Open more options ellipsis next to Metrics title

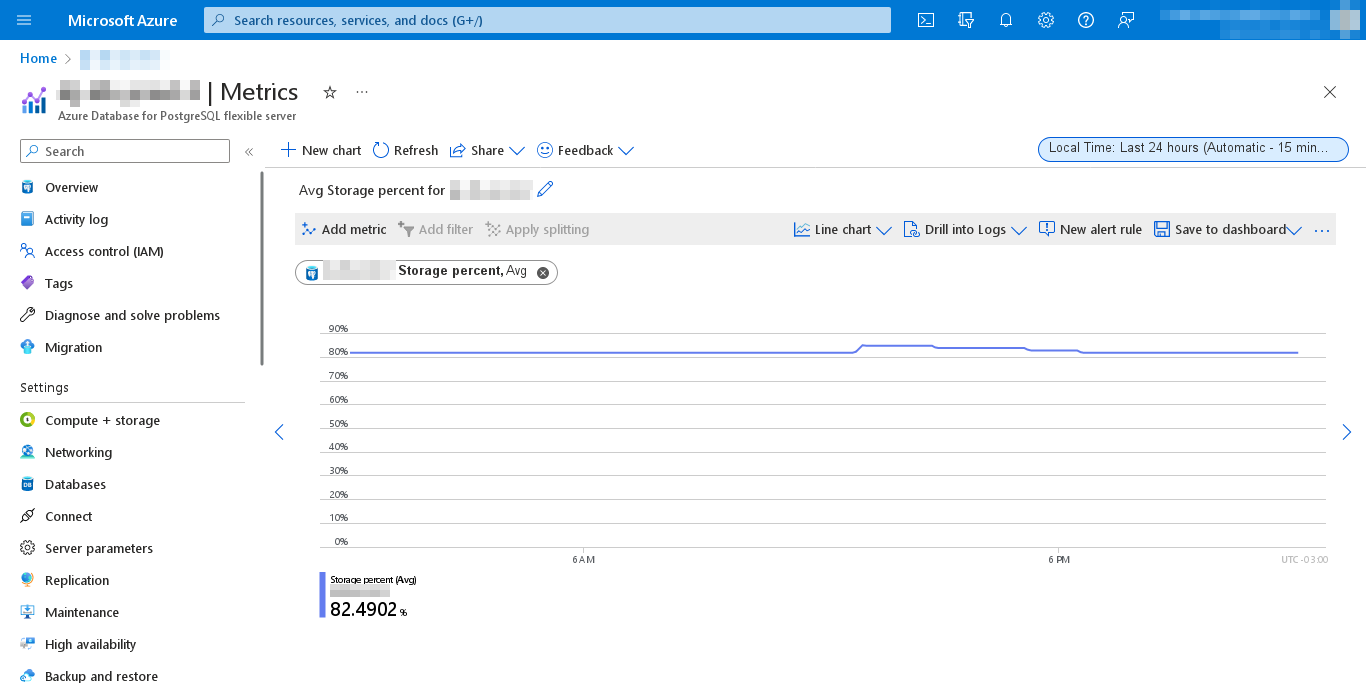click(362, 92)
